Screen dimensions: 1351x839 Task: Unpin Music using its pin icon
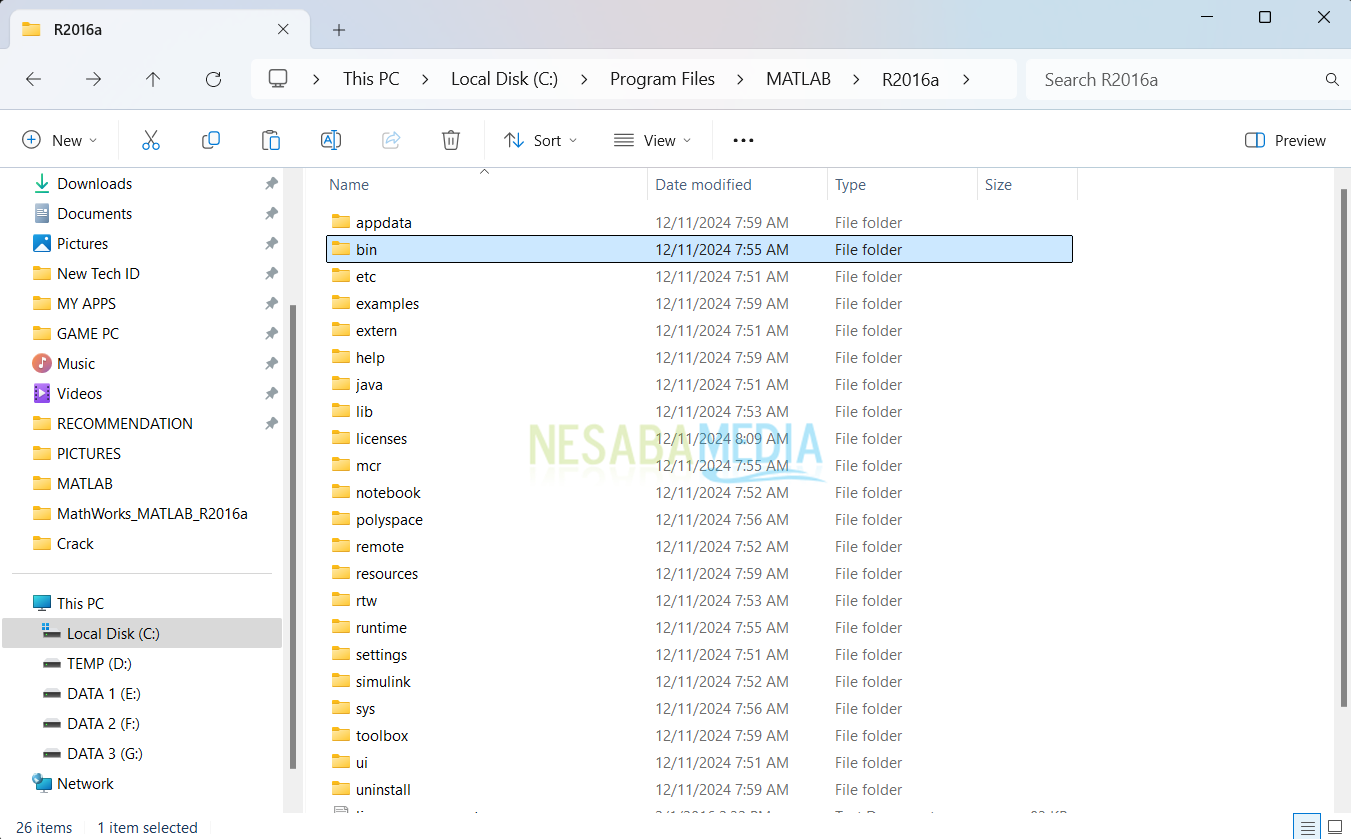(x=271, y=364)
